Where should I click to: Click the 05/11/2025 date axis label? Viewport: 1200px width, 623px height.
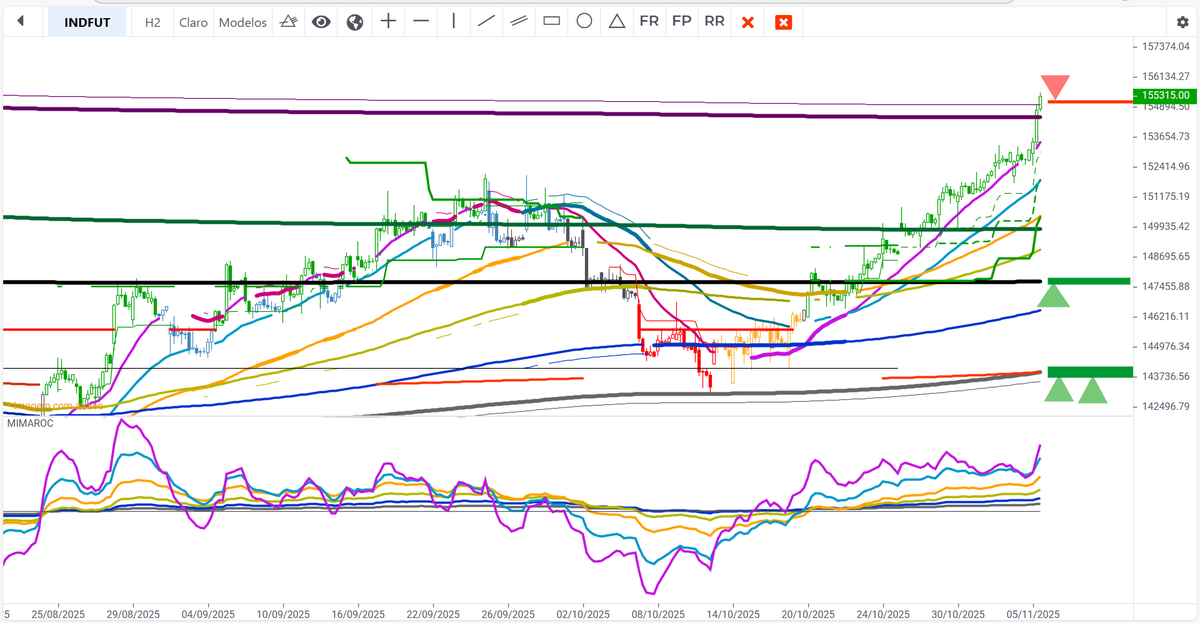tap(1033, 614)
